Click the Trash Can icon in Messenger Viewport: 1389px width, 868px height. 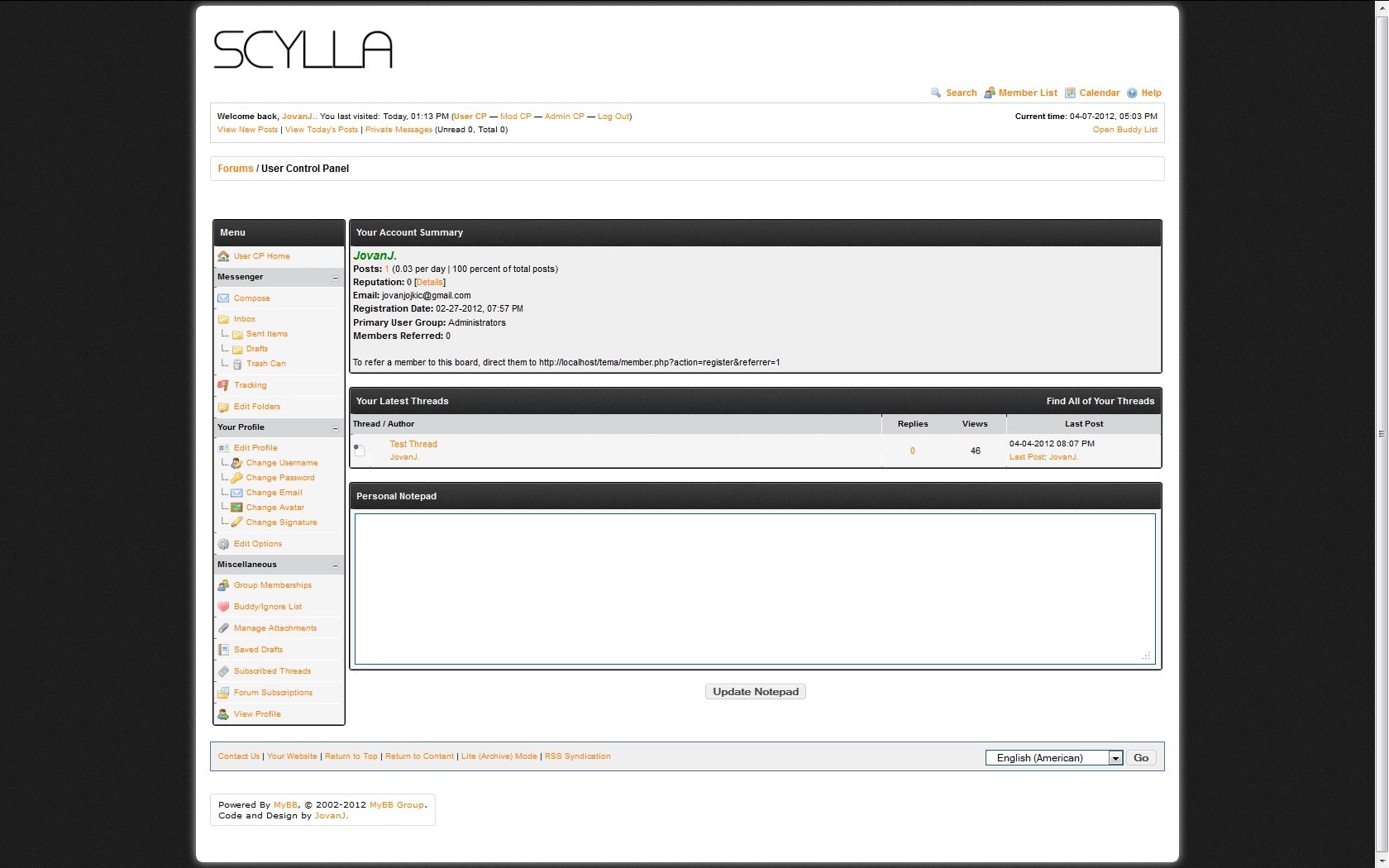click(x=237, y=364)
